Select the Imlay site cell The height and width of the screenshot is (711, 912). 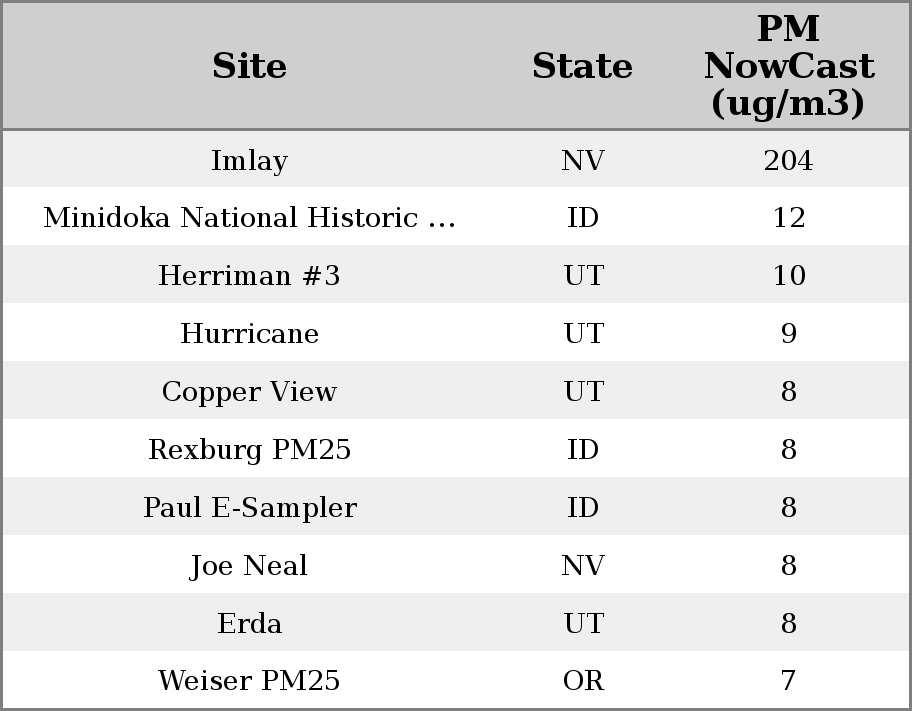pyautogui.click(x=249, y=161)
